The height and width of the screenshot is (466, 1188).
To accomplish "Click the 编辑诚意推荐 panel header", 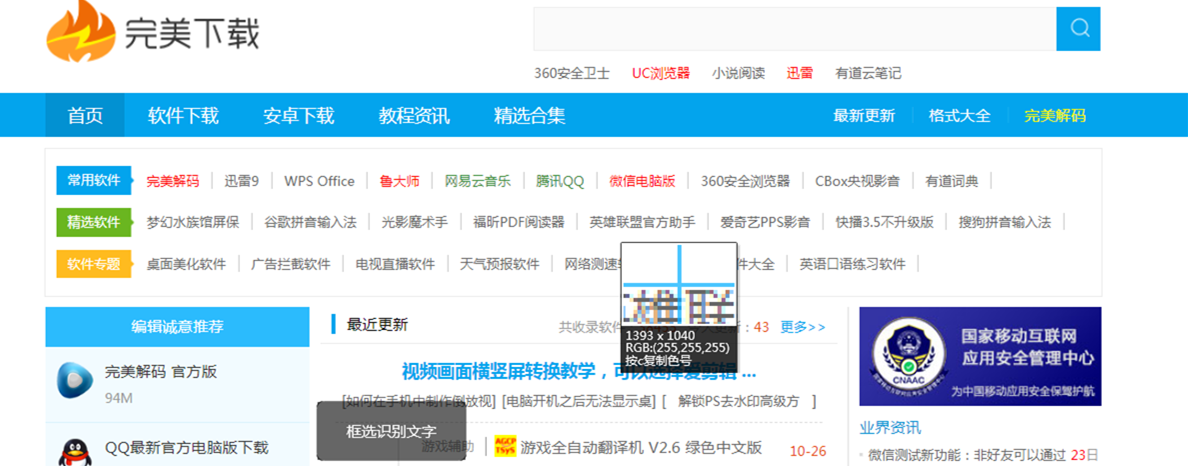I will pyautogui.click(x=177, y=327).
